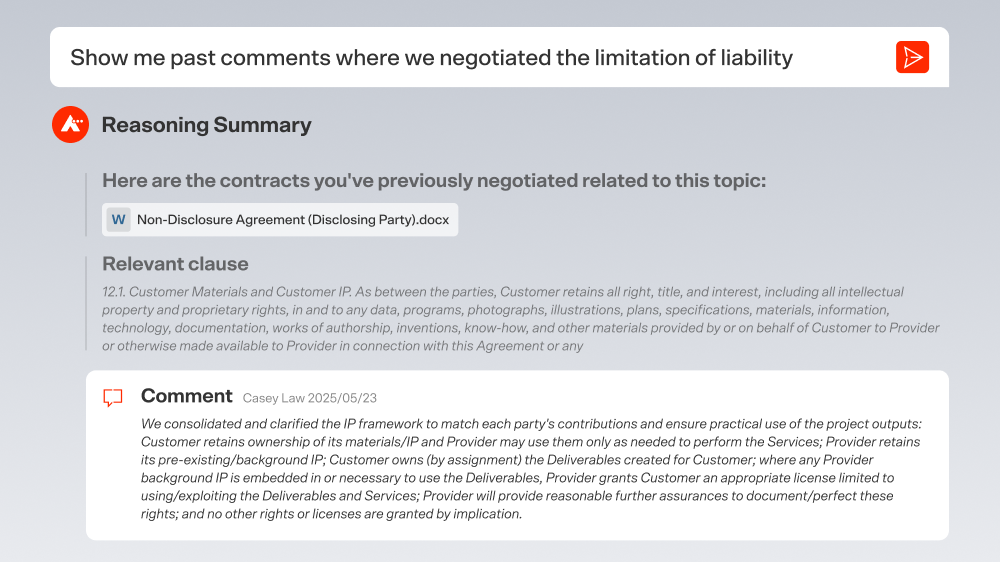The width and height of the screenshot is (1000, 562).
Task: Click 'Customer Materials and Customer IP' clause title
Action: (x=240, y=292)
